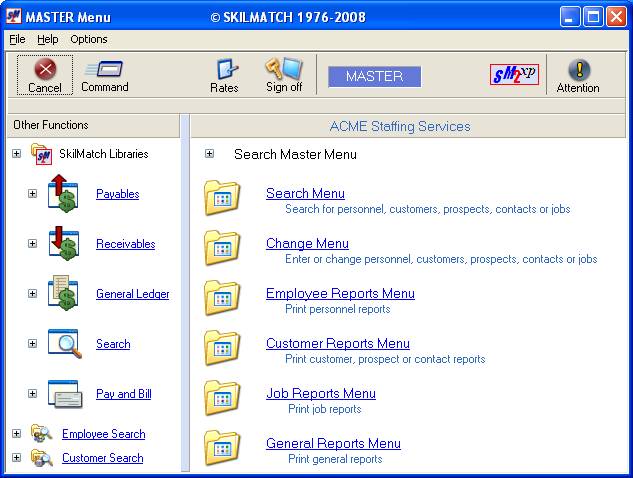Click the Employee Reports Menu folder icon
Image resolution: width=633 pixels, height=478 pixels.
pos(222,298)
